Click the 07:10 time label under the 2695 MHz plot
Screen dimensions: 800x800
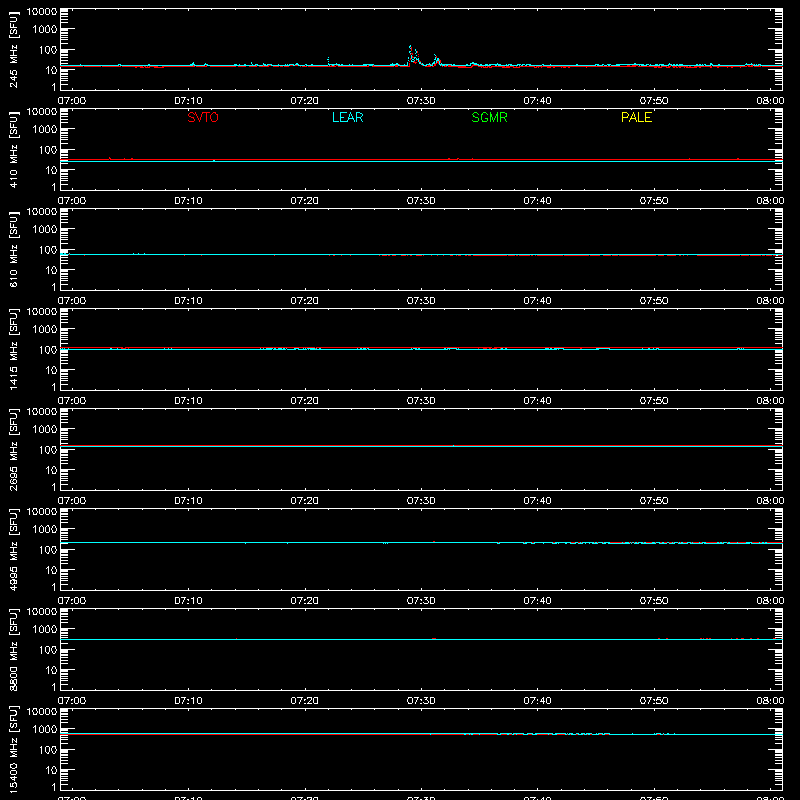[188, 501]
